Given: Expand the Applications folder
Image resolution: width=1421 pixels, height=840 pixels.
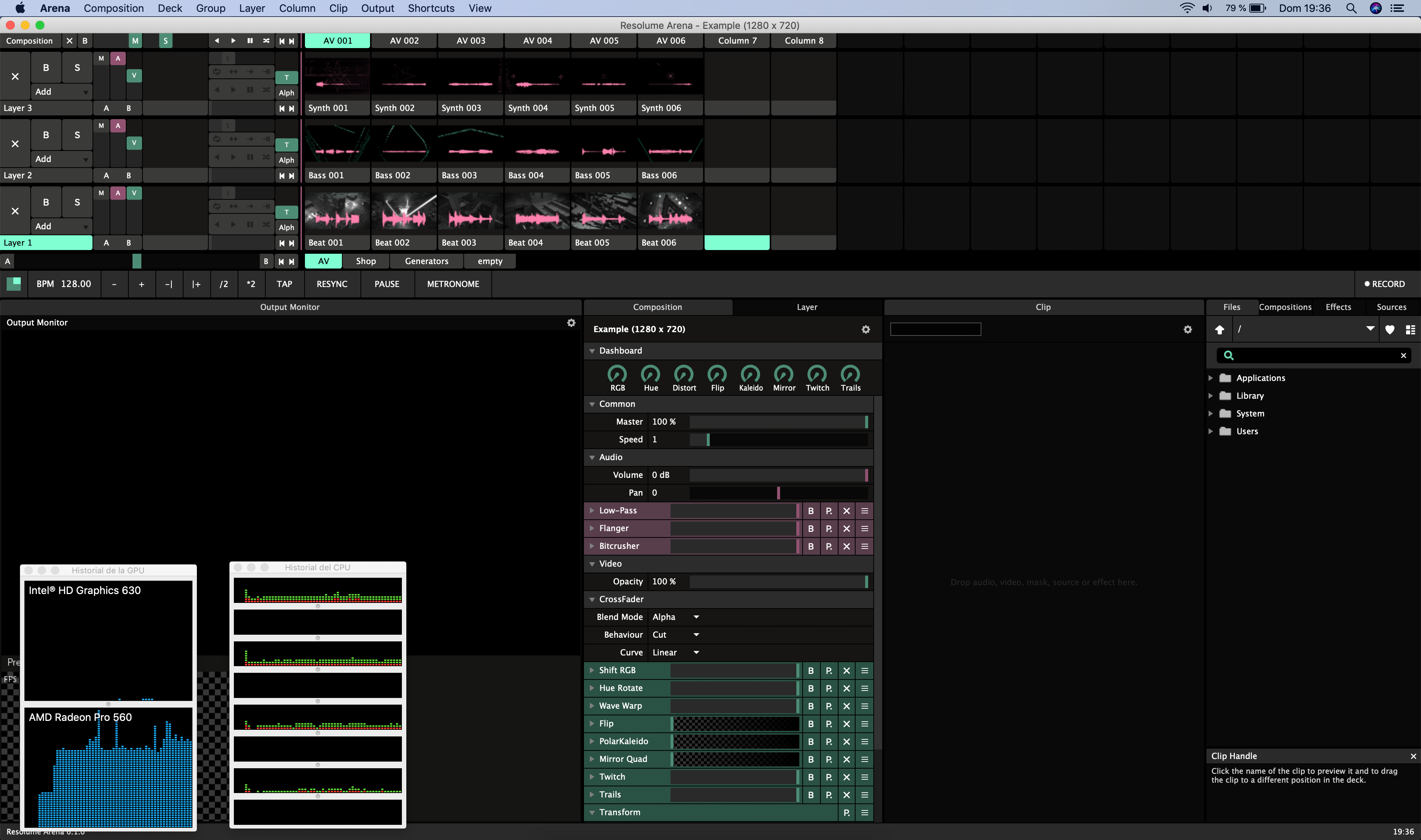Looking at the screenshot, I should click(1211, 378).
